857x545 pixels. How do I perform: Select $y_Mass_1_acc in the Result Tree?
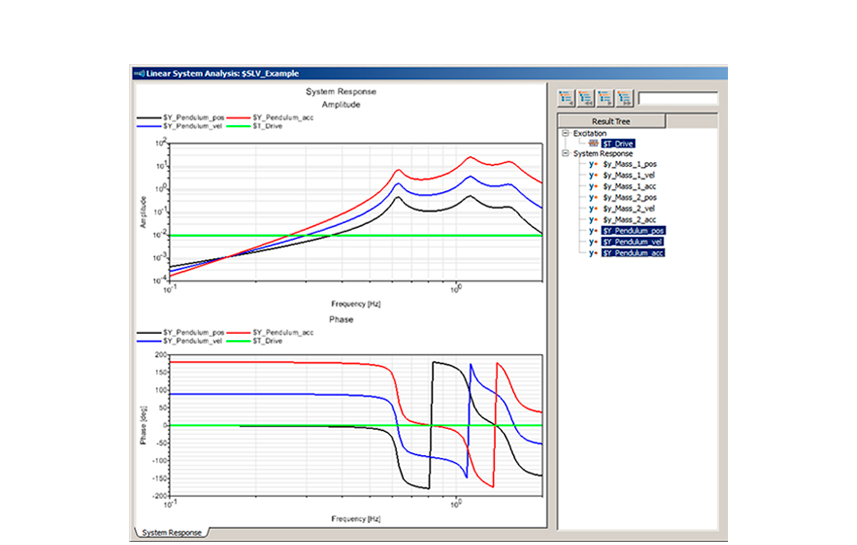(629, 186)
